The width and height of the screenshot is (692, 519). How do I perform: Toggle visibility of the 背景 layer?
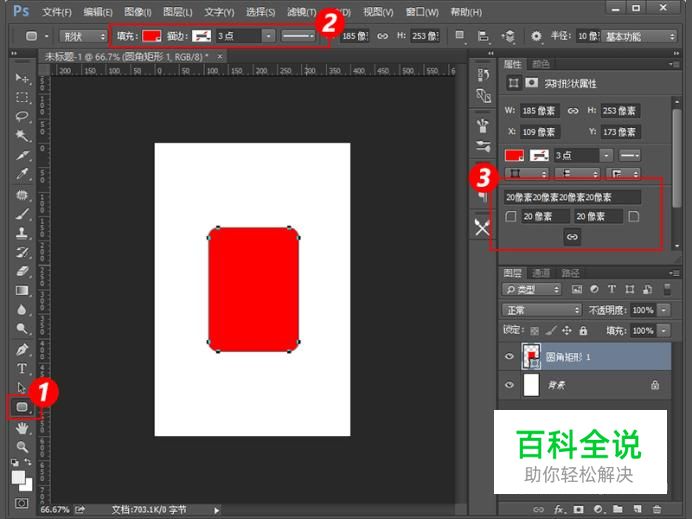pyautogui.click(x=510, y=385)
